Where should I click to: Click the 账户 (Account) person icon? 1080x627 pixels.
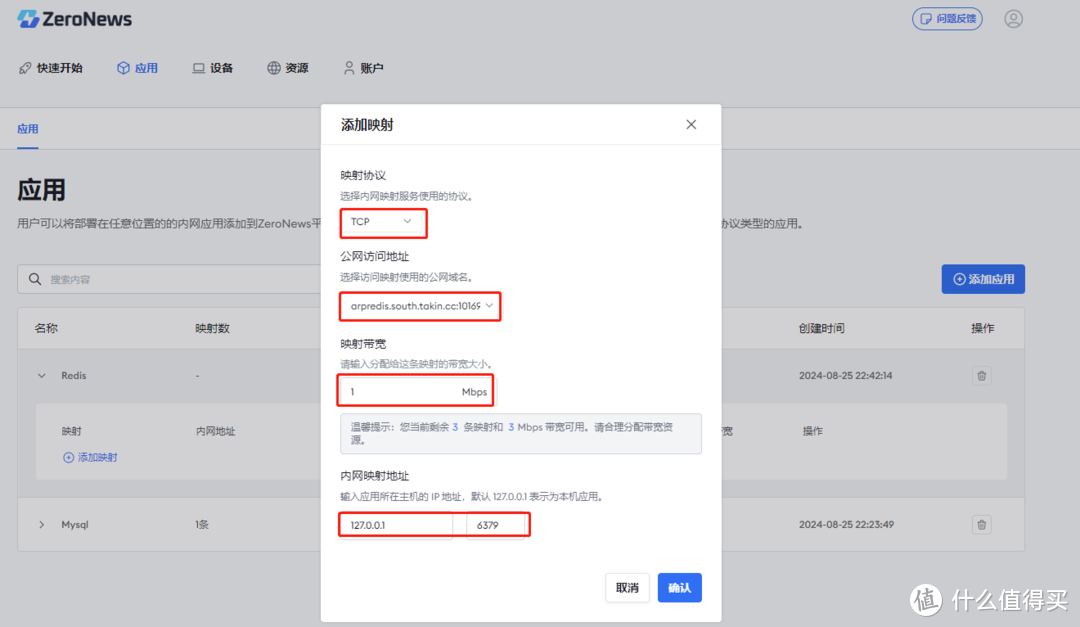coord(348,67)
